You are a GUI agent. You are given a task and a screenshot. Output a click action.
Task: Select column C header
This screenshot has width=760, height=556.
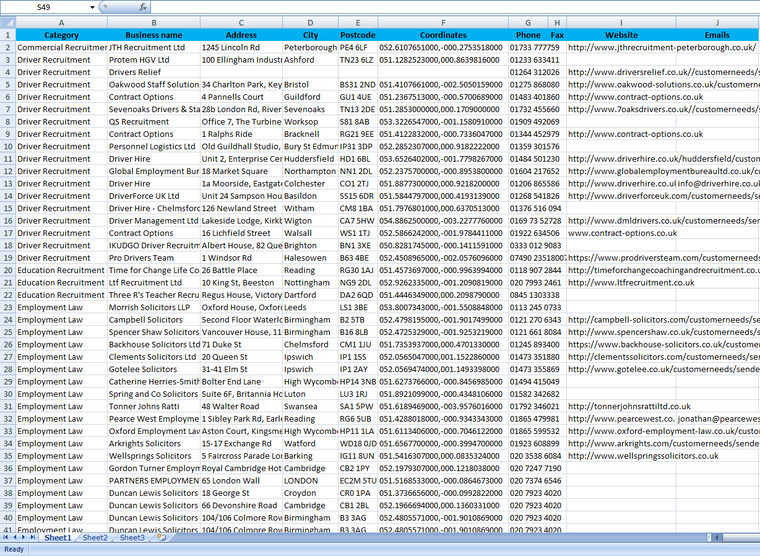241,23
